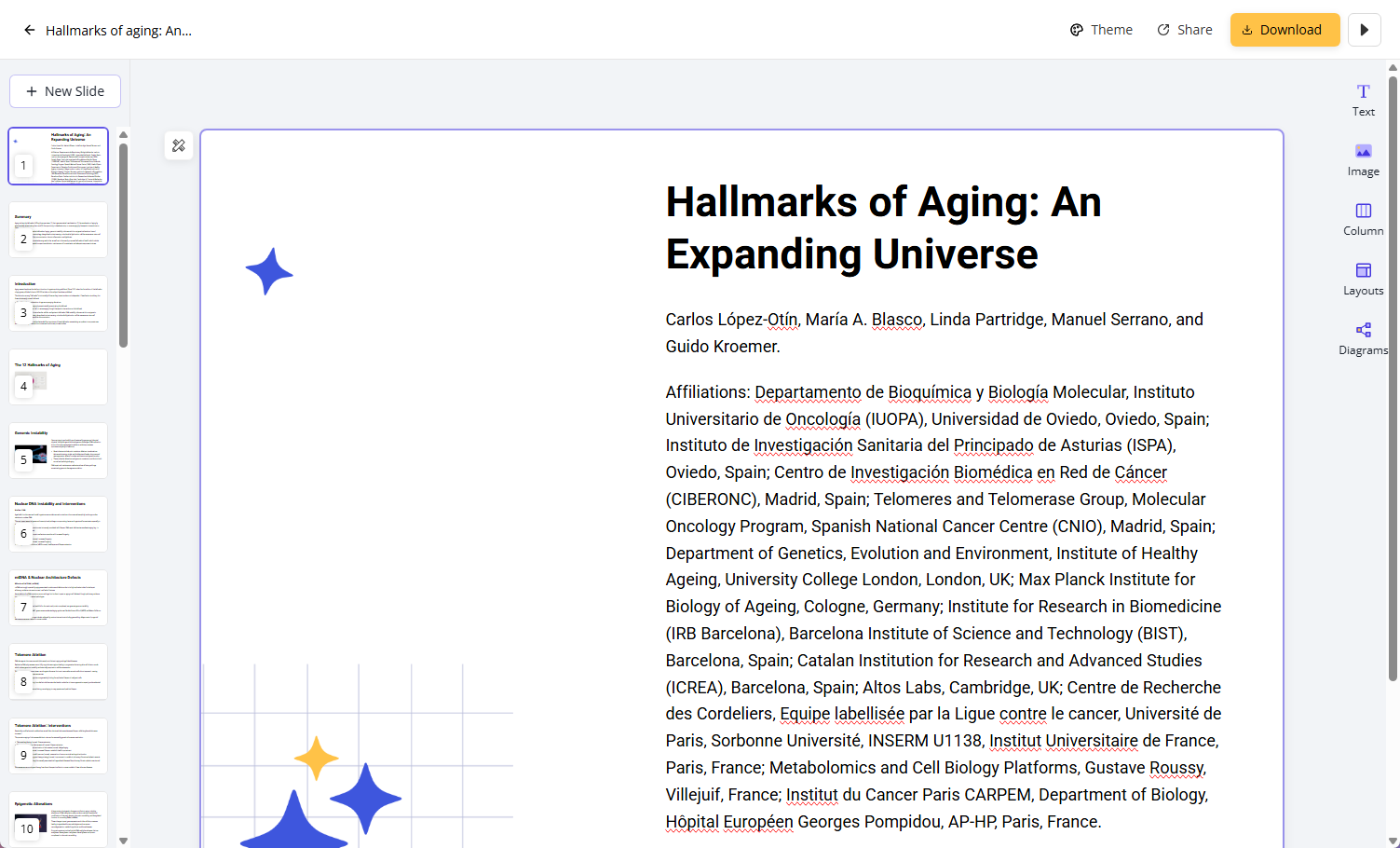The width and height of the screenshot is (1400, 848).
Task: Add a New Slide
Action: click(65, 91)
